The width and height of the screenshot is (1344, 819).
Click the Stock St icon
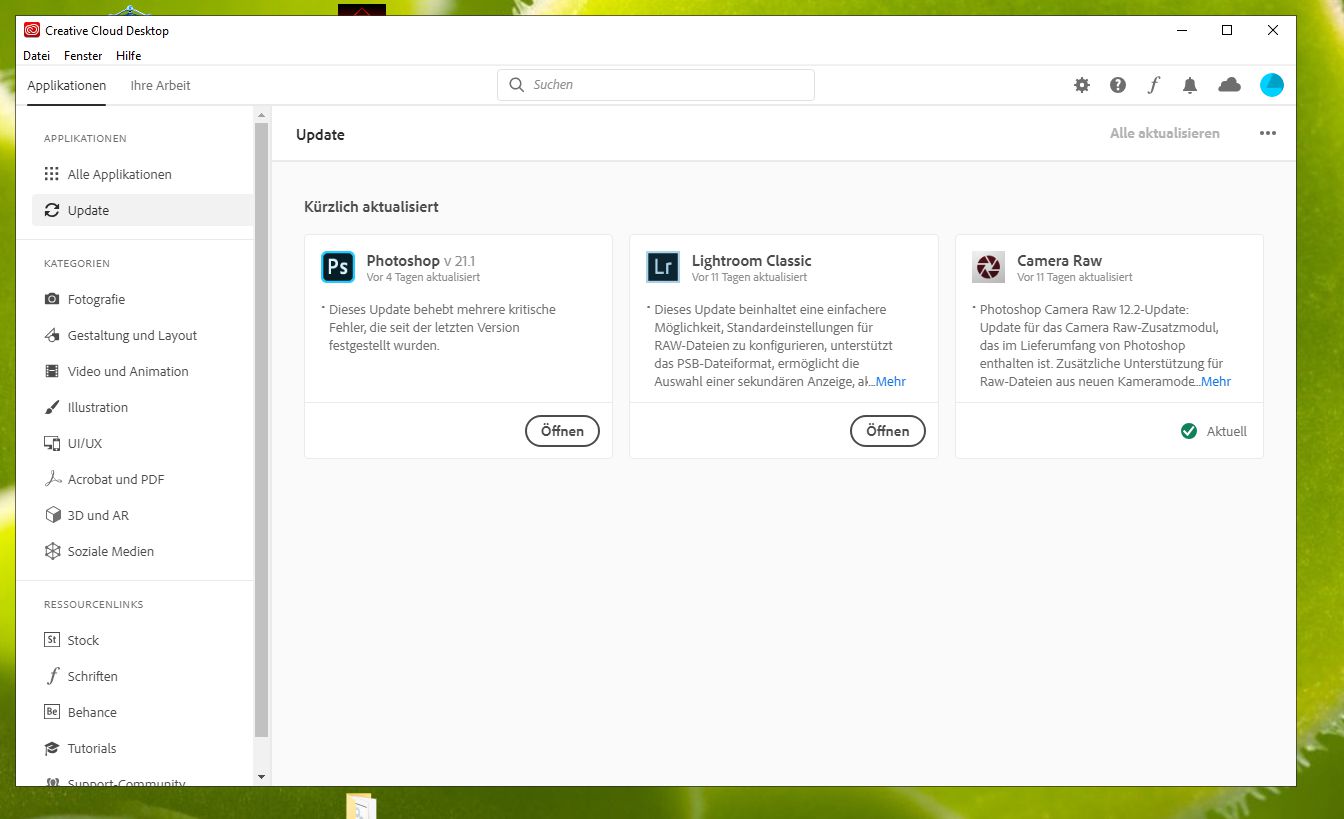click(52, 640)
